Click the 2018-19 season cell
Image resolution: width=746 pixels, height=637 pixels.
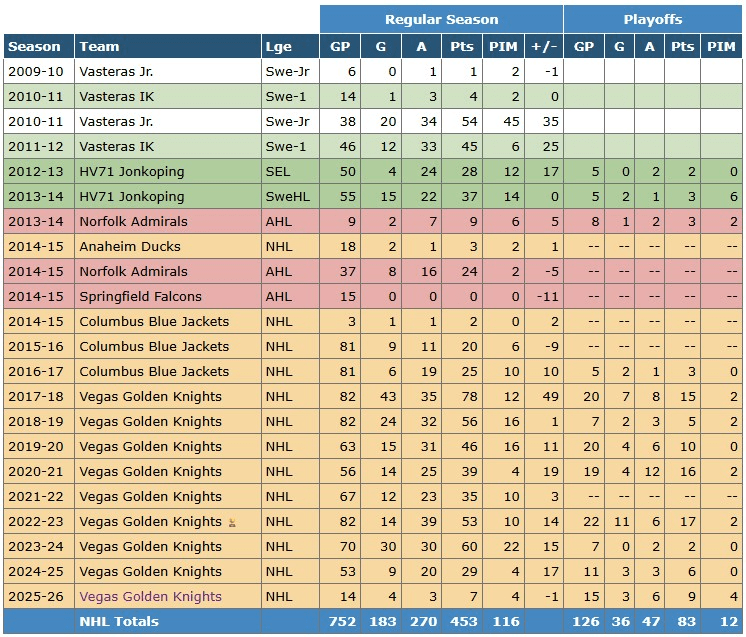pos(39,421)
